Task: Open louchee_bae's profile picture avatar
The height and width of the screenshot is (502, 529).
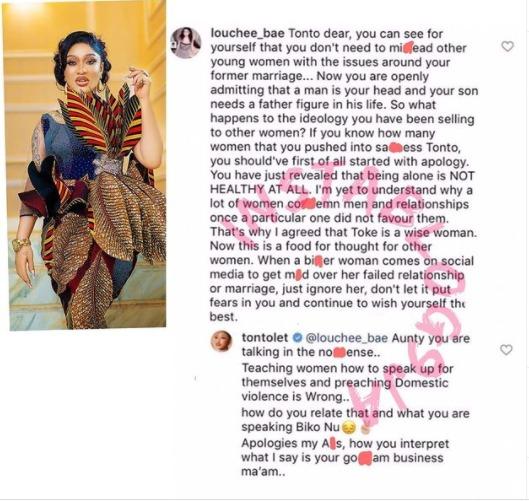Action: click(x=186, y=43)
